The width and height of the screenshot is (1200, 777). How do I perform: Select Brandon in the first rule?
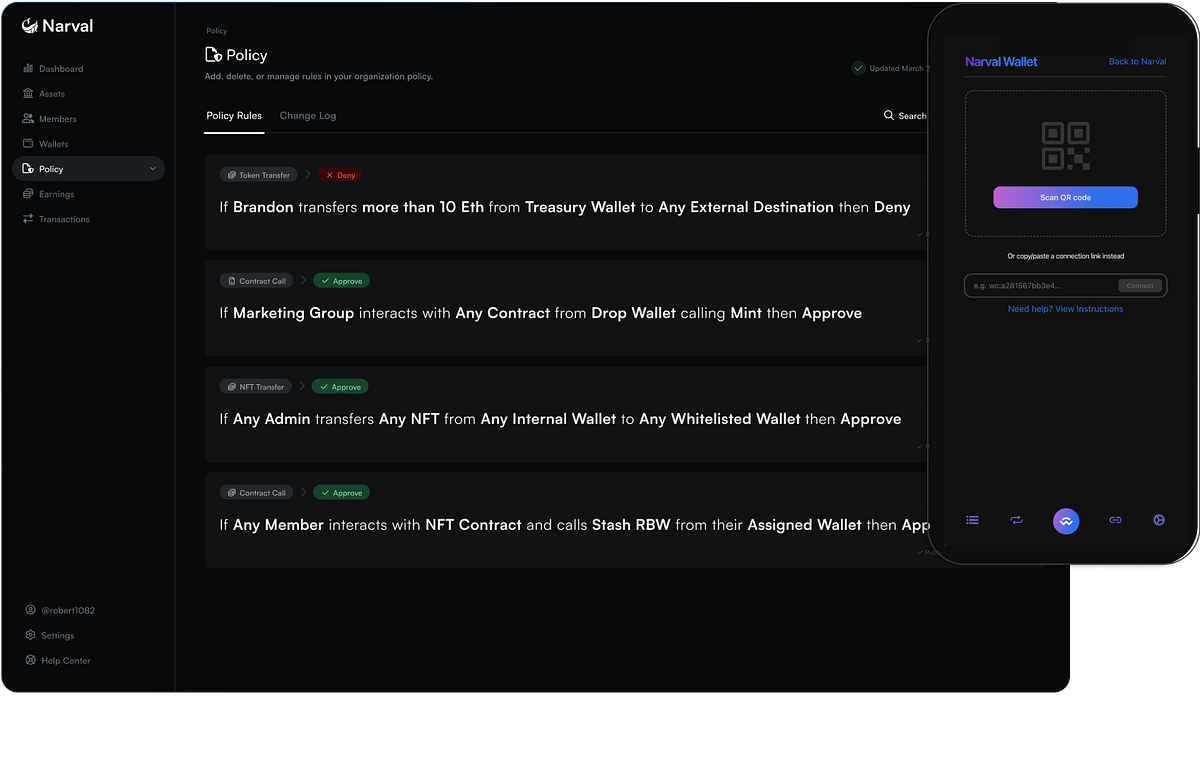coord(263,207)
